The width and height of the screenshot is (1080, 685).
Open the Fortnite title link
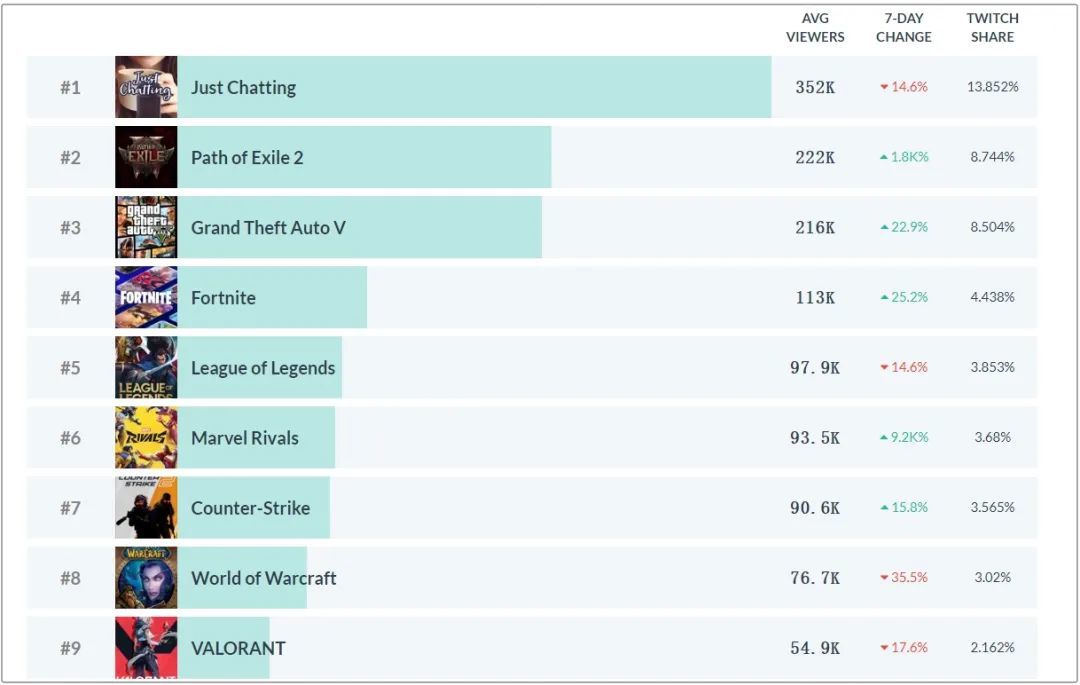pyautogui.click(x=223, y=297)
